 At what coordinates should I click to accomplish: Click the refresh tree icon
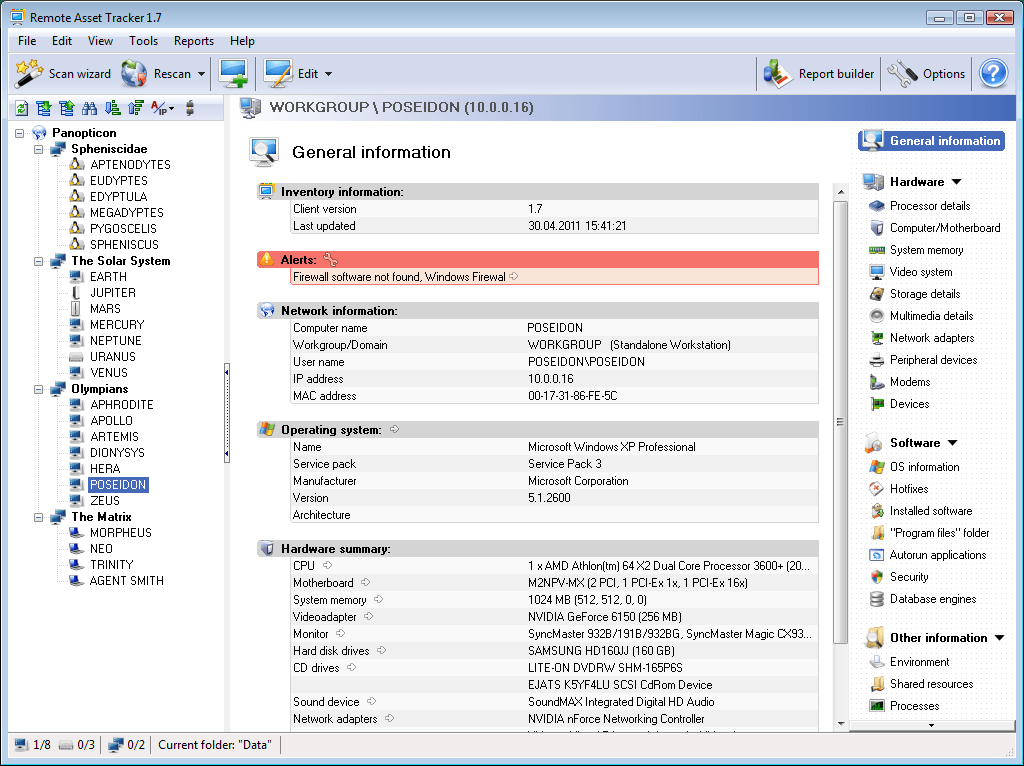[22, 108]
